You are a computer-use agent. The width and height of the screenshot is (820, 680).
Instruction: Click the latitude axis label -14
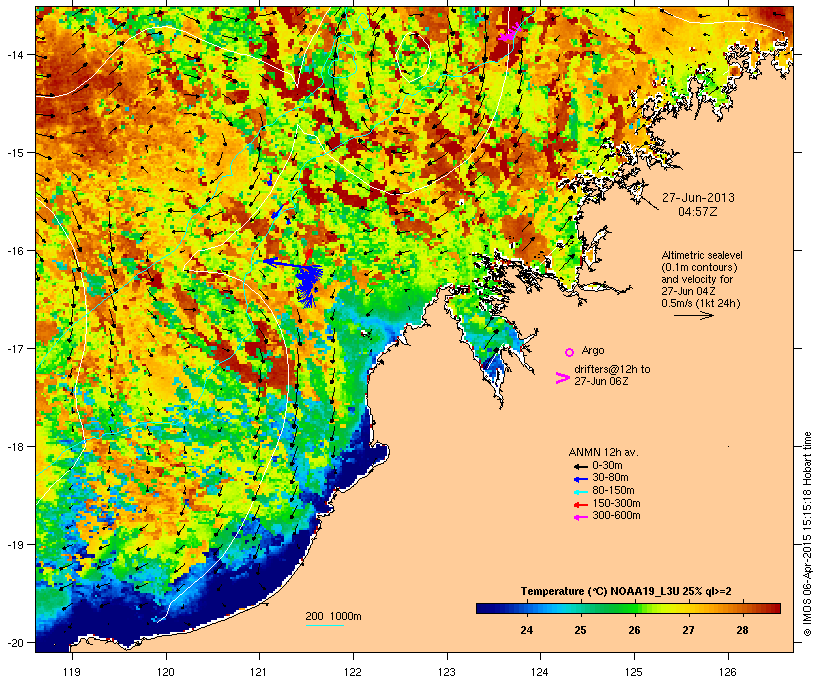(x=15, y=54)
